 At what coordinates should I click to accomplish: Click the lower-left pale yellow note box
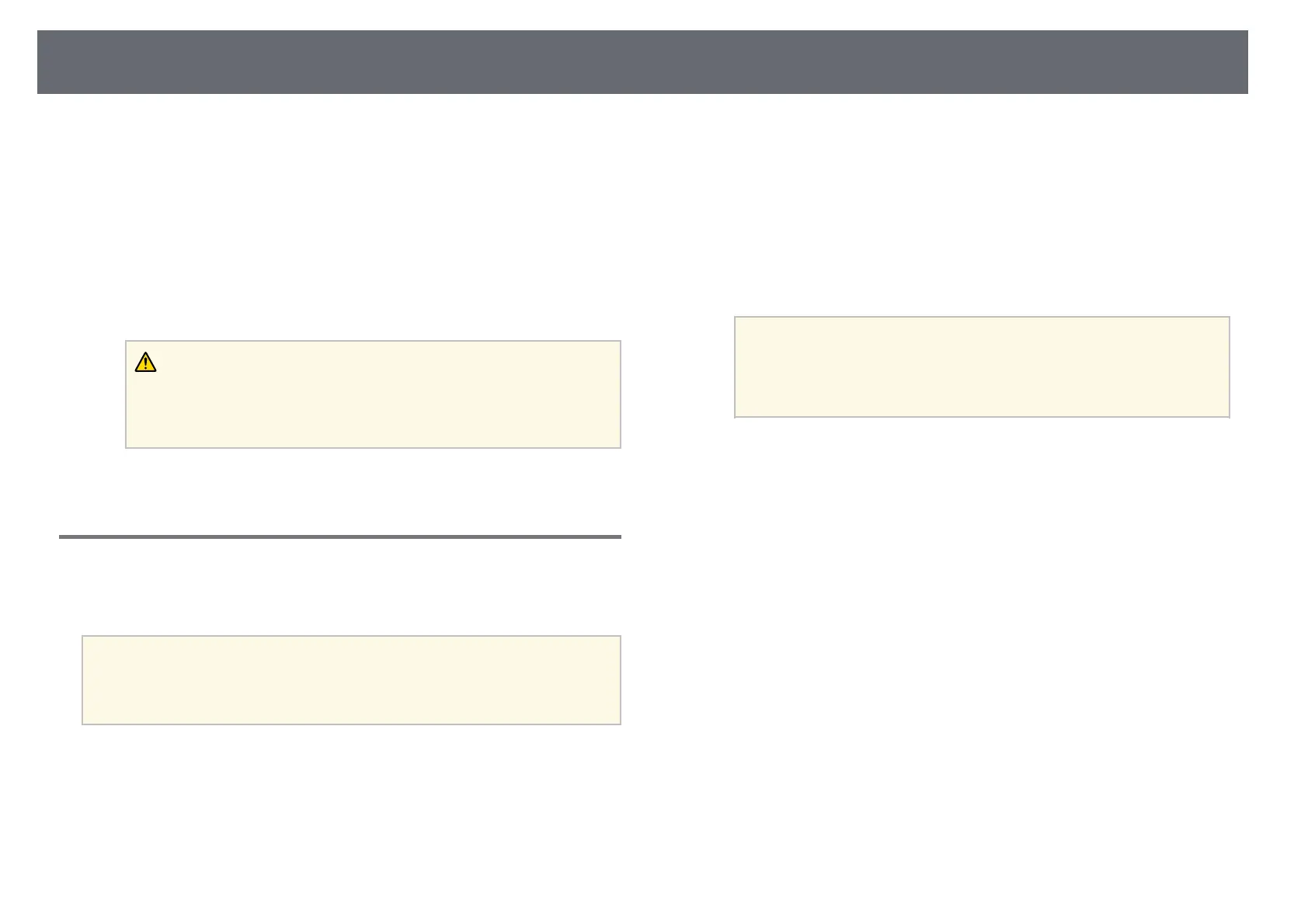(x=351, y=680)
